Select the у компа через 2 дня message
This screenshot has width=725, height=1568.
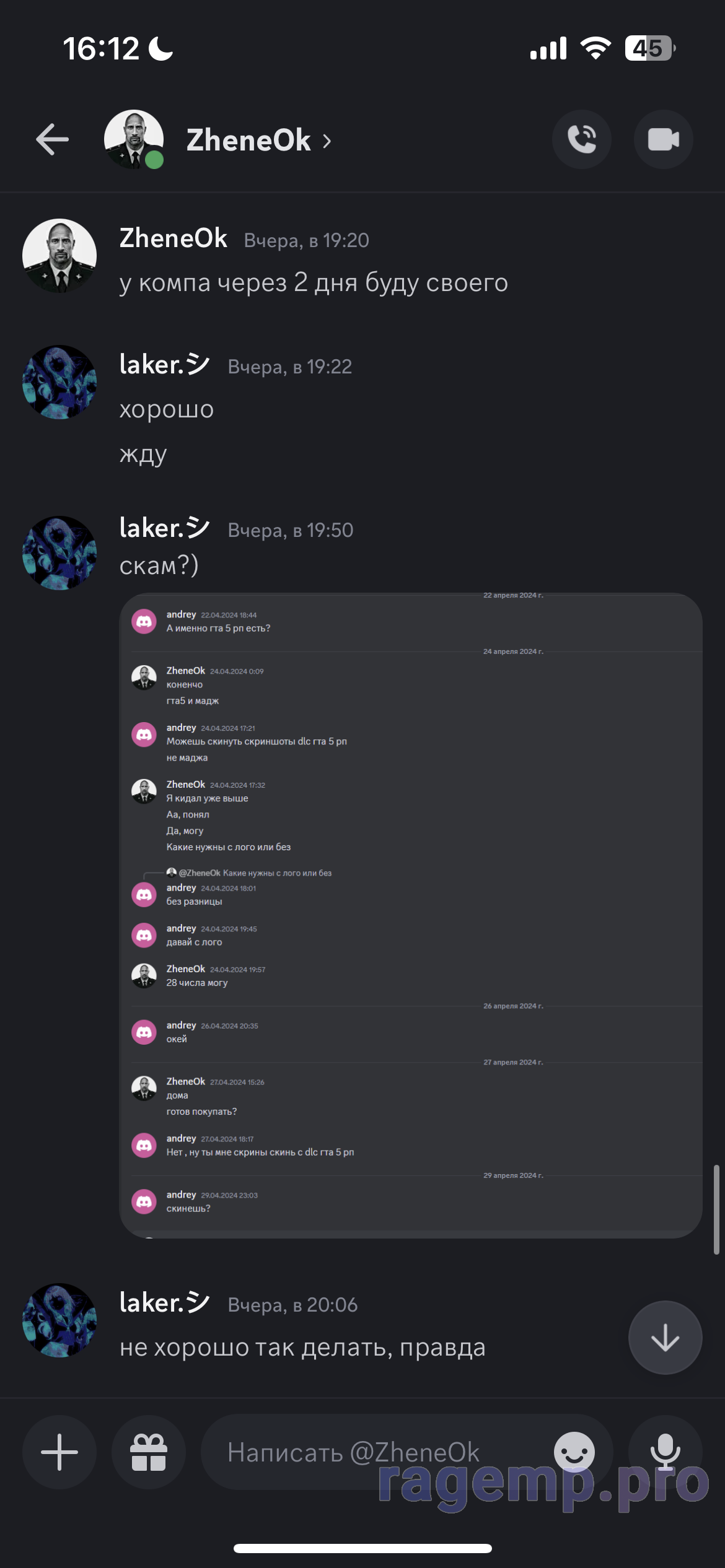coord(314,282)
